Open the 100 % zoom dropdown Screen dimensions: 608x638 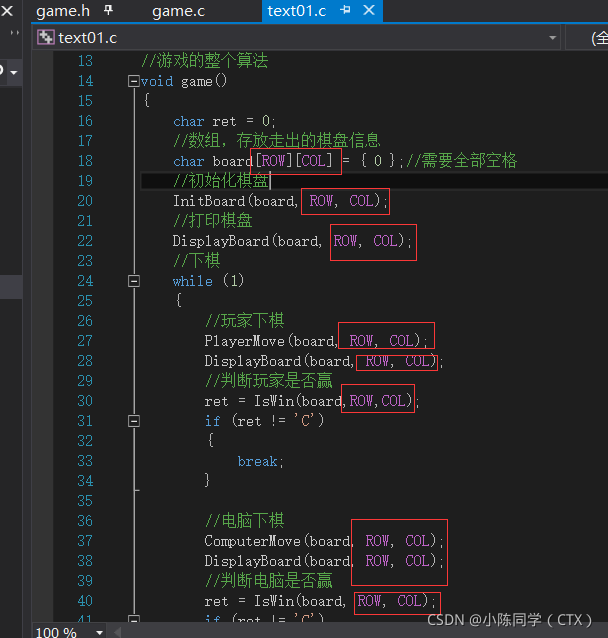pos(99,632)
